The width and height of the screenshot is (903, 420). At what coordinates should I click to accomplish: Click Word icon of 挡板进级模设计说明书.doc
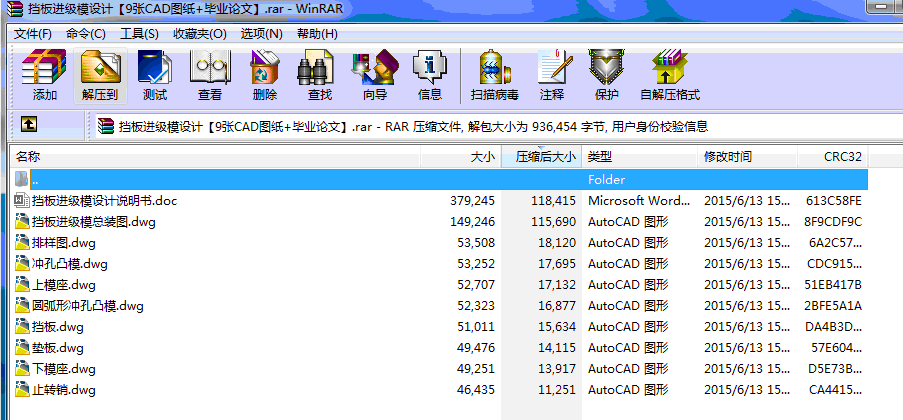tap(22, 200)
